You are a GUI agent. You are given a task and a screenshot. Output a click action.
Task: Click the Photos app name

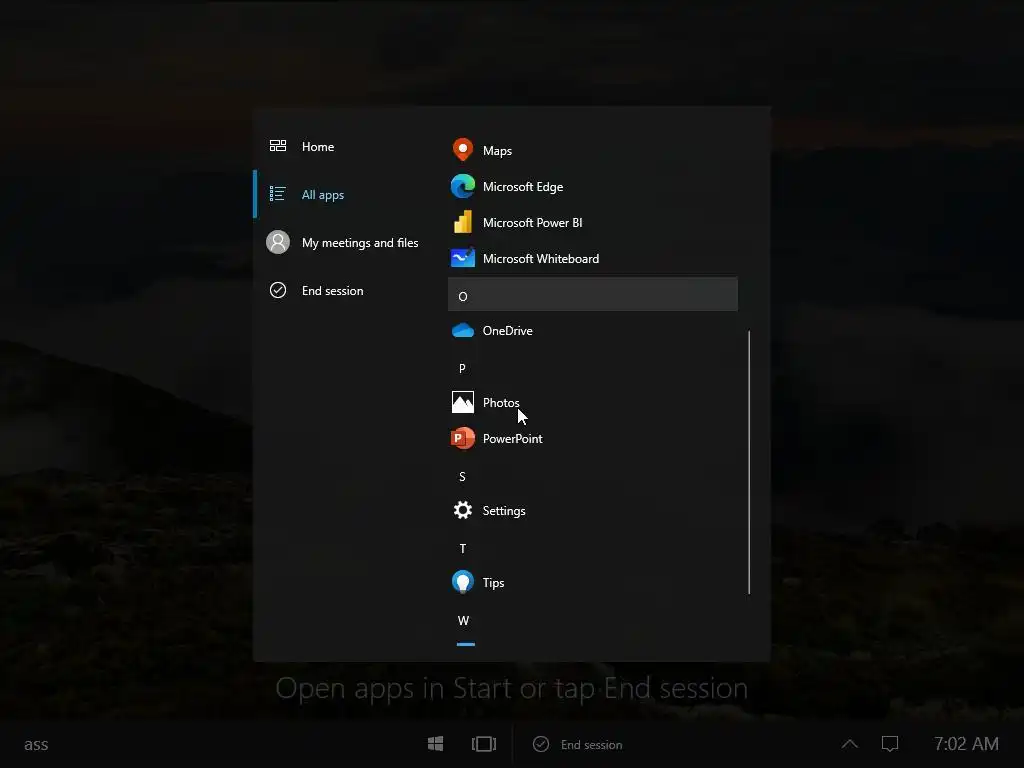pos(501,403)
